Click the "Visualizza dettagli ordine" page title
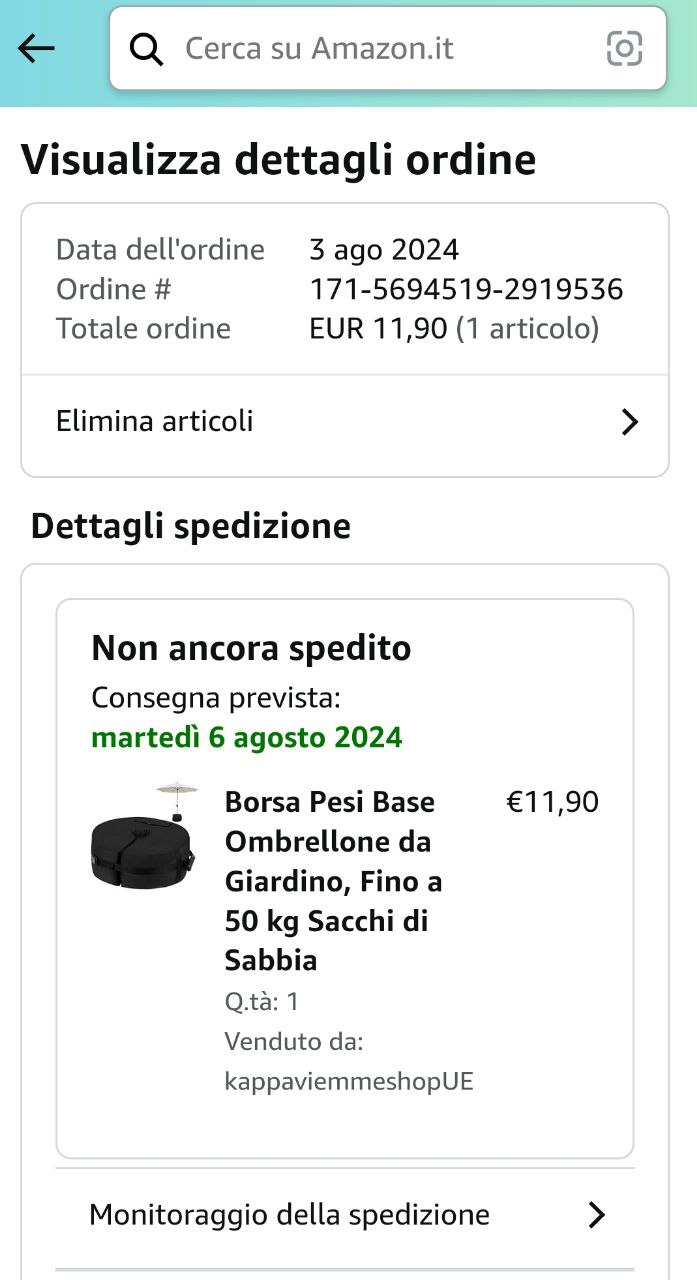This screenshot has width=697, height=1280. click(278, 160)
